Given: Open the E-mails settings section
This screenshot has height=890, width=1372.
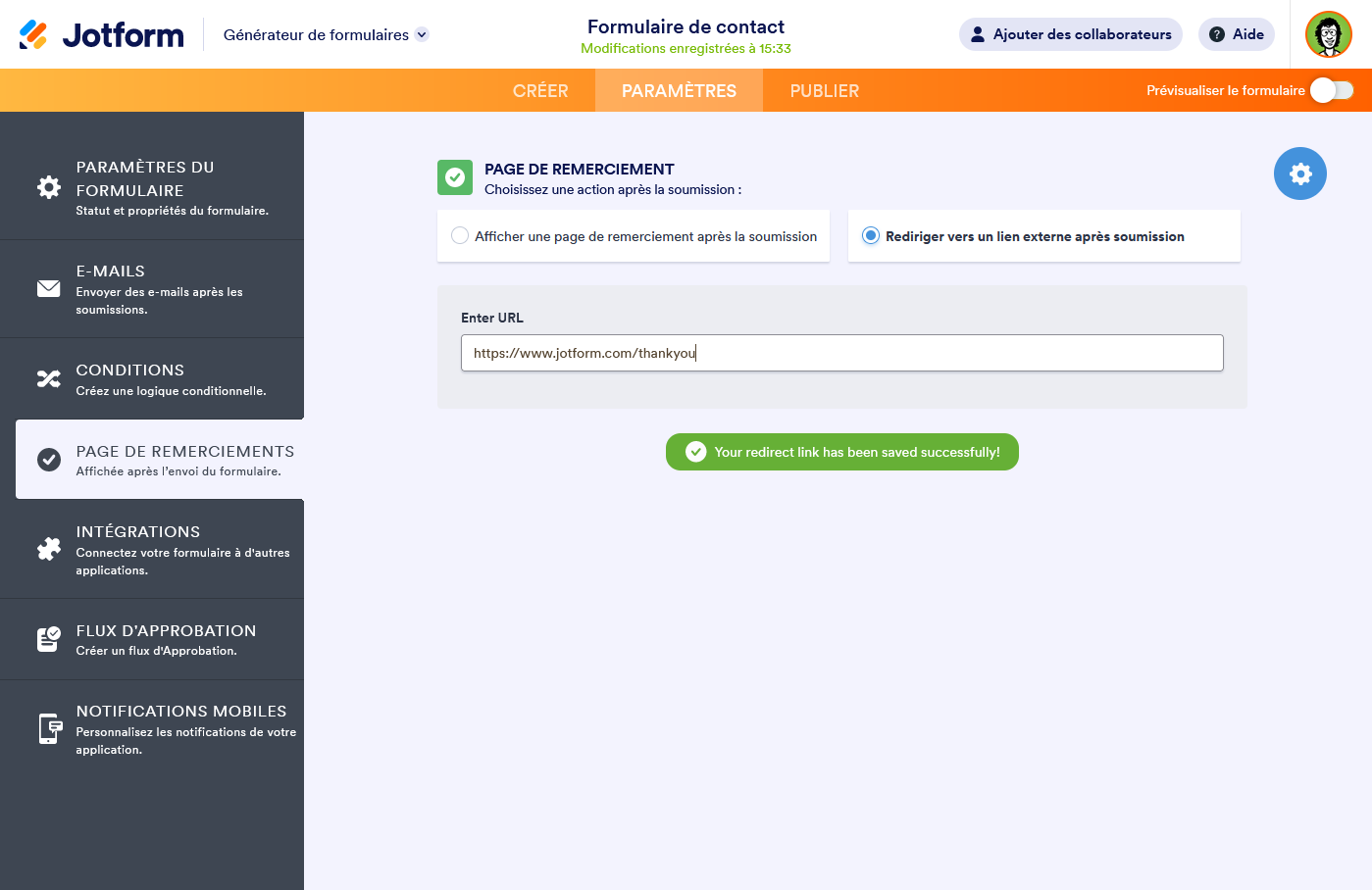Looking at the screenshot, I should point(152,289).
